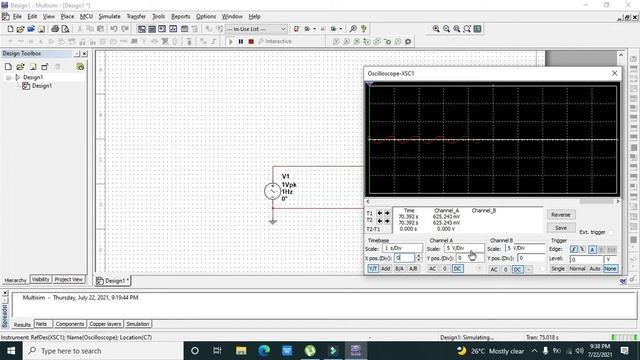Click the Save button in the oscilloscope
Screen dimensions: 640x360
pos(560,228)
